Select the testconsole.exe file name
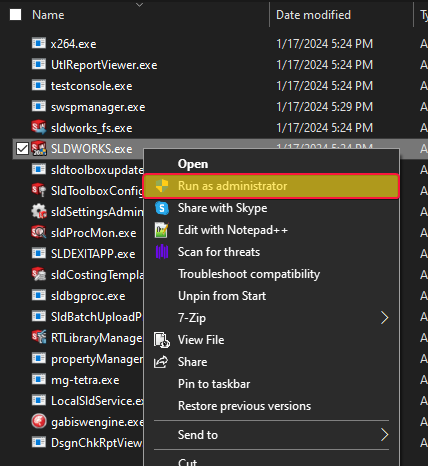 click(92, 86)
